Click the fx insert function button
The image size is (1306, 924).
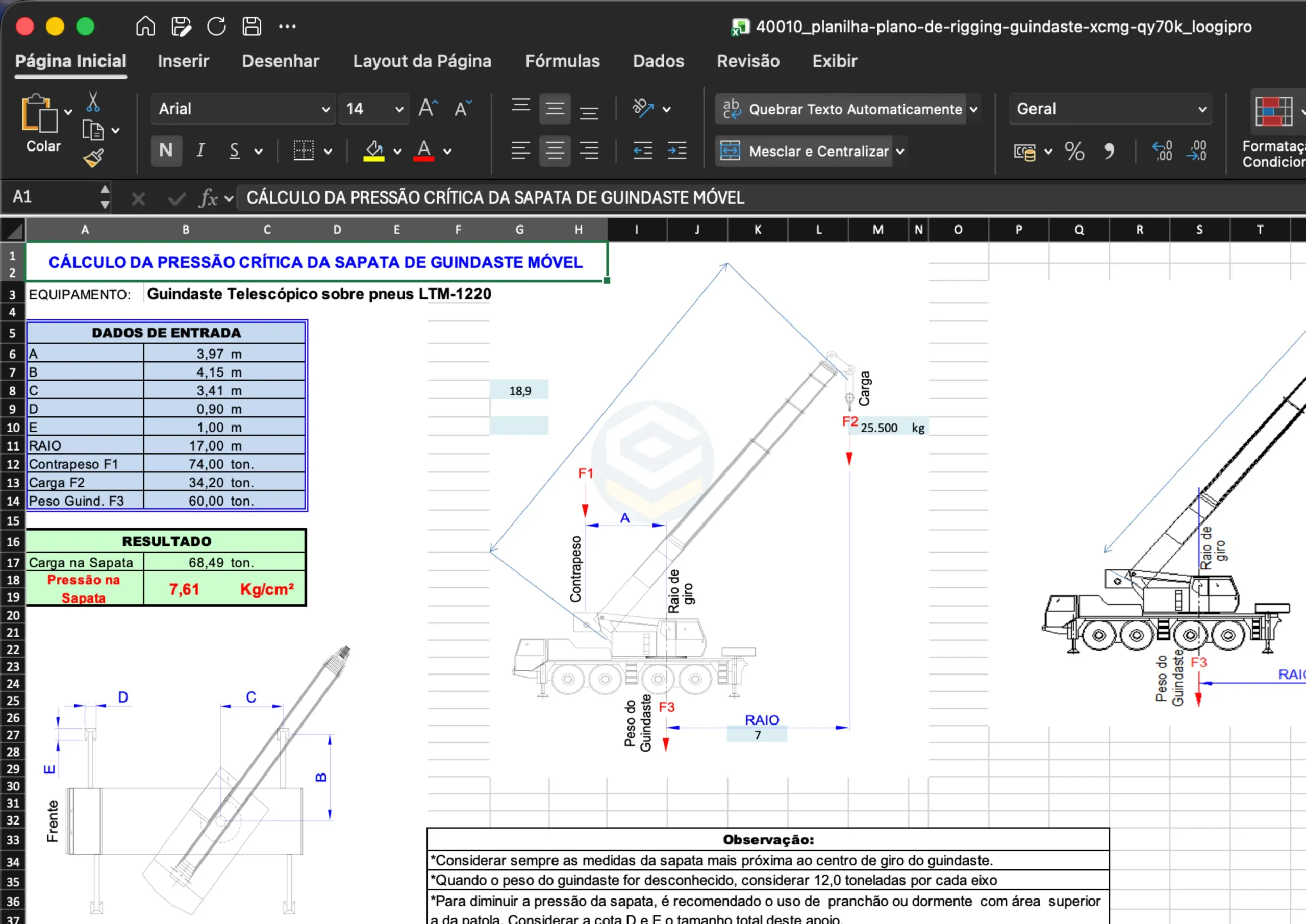point(208,198)
